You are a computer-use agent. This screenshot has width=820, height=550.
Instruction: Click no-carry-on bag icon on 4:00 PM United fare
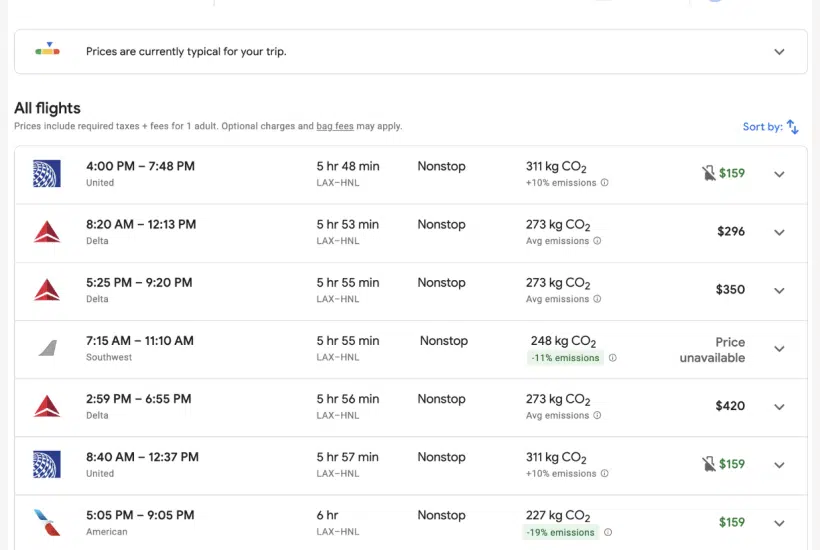708,174
